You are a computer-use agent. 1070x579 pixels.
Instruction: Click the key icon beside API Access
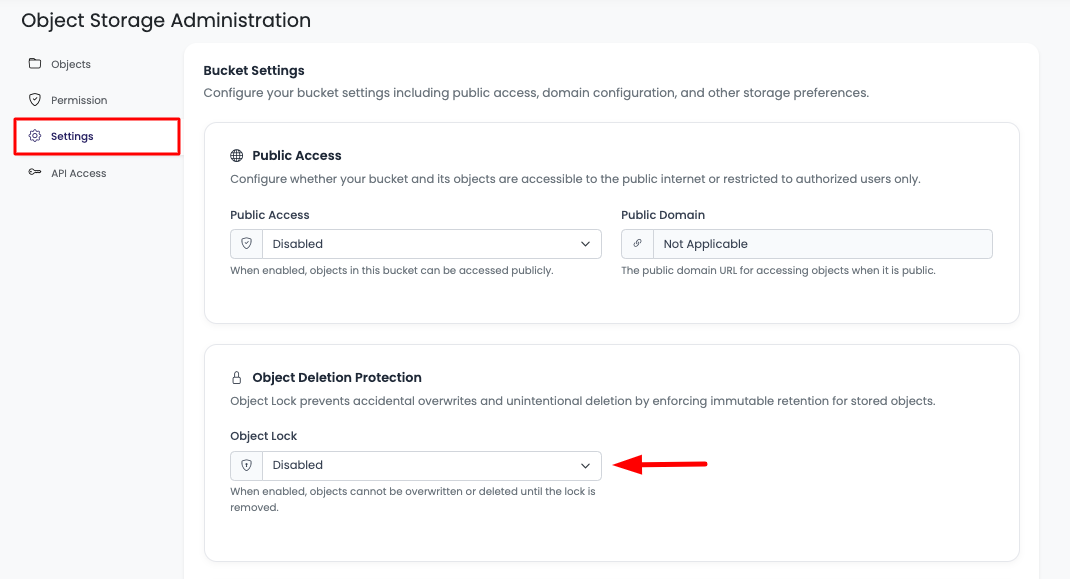click(x=35, y=172)
